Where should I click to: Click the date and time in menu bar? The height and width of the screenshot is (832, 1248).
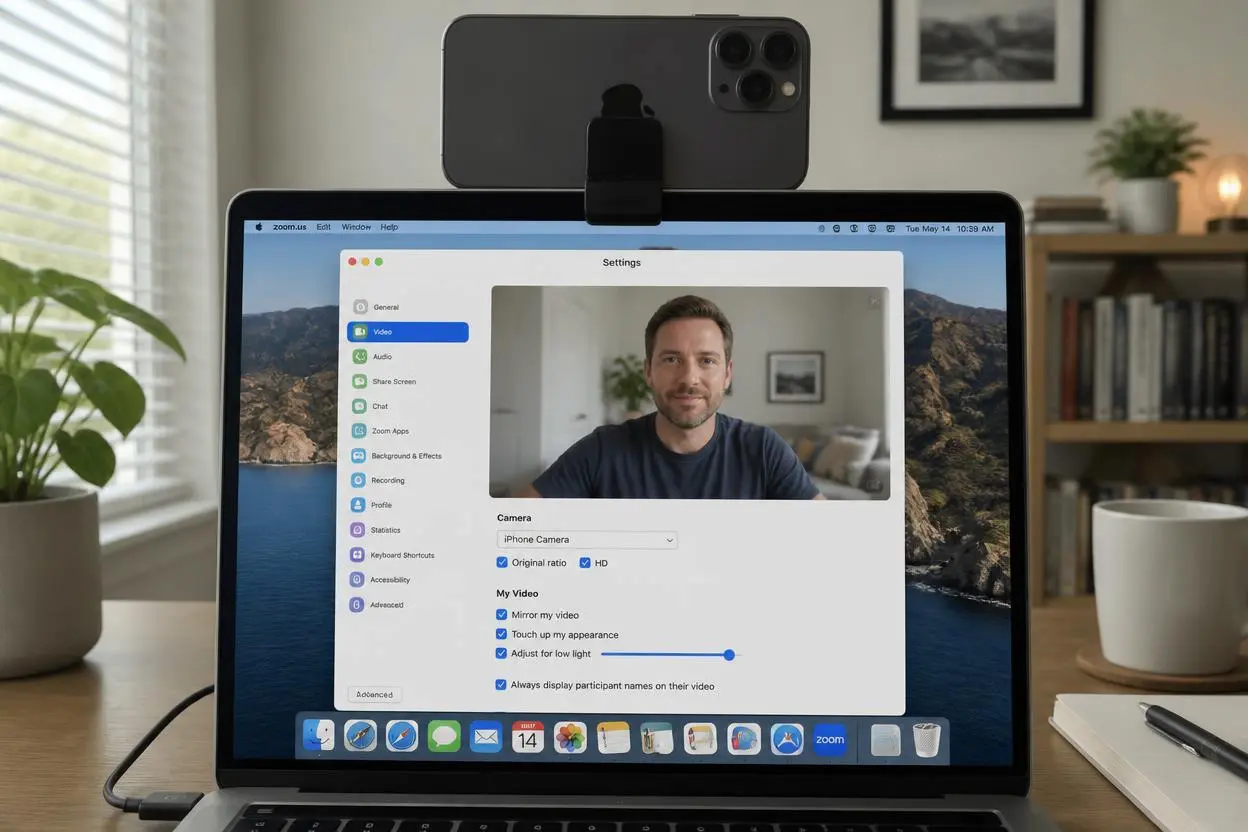point(949,229)
